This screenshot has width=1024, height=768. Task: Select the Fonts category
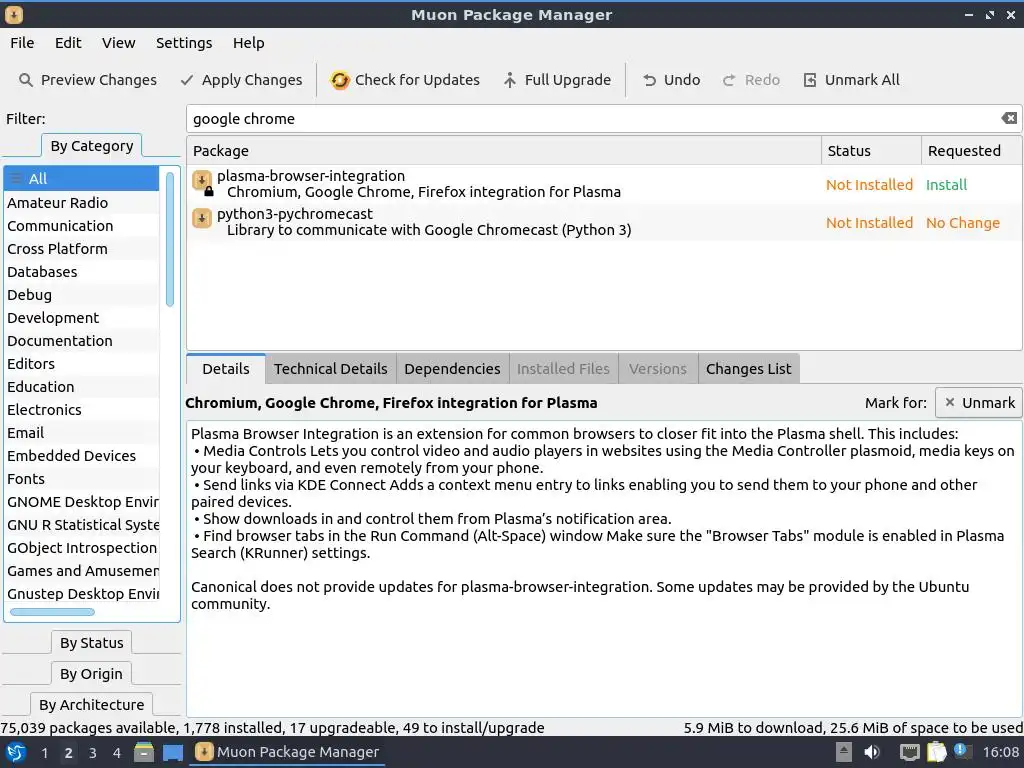point(82,479)
